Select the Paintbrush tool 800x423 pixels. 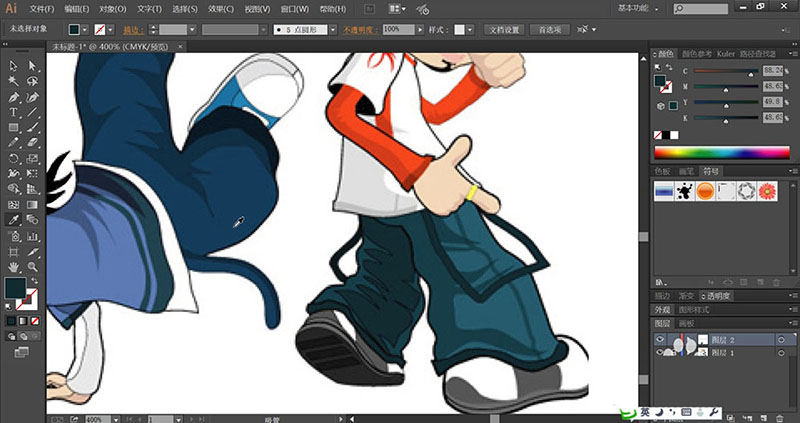click(32, 128)
